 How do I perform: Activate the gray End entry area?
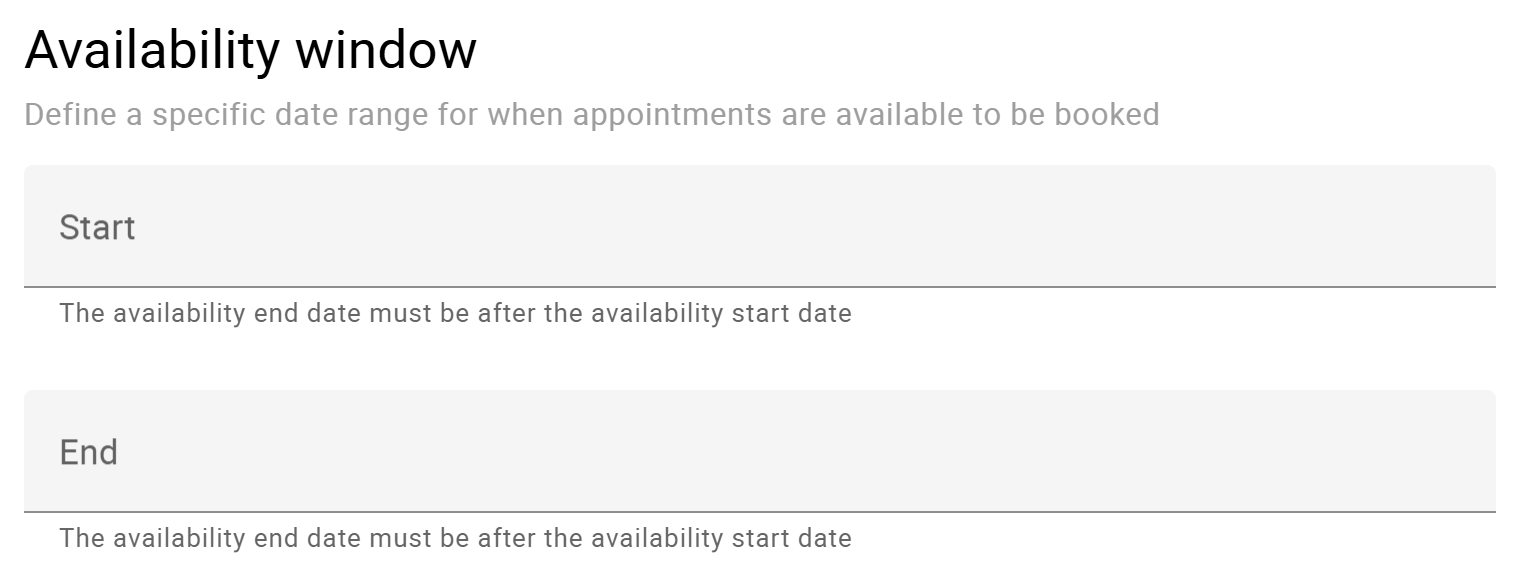(760, 451)
